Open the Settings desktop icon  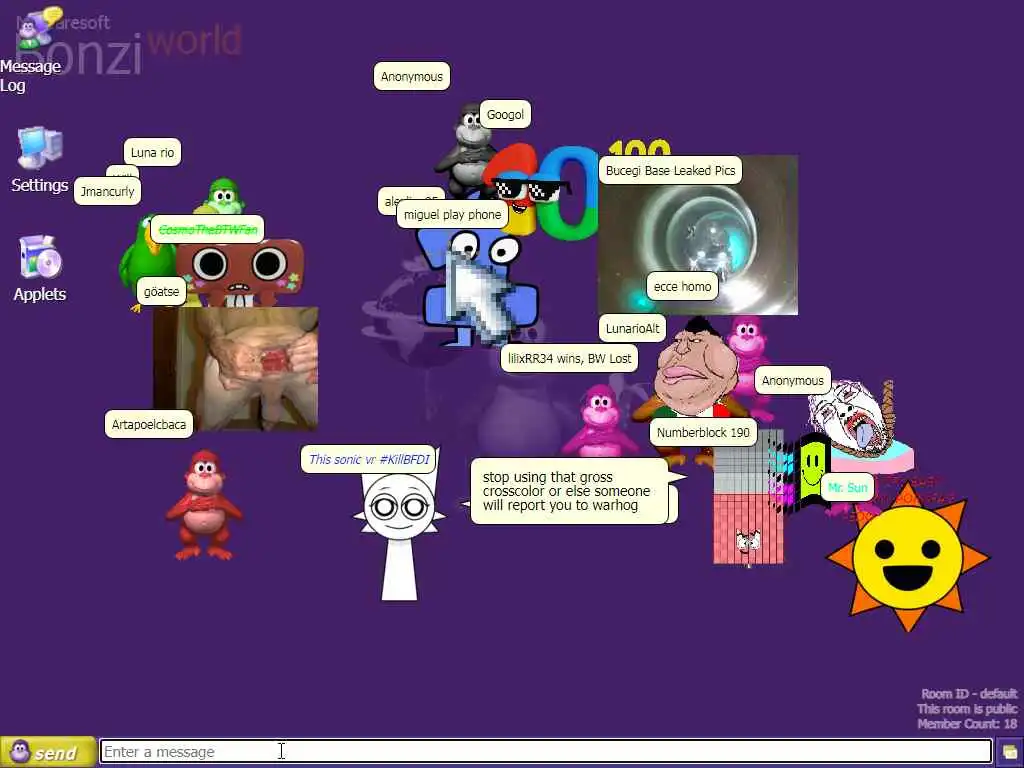pyautogui.click(x=39, y=160)
